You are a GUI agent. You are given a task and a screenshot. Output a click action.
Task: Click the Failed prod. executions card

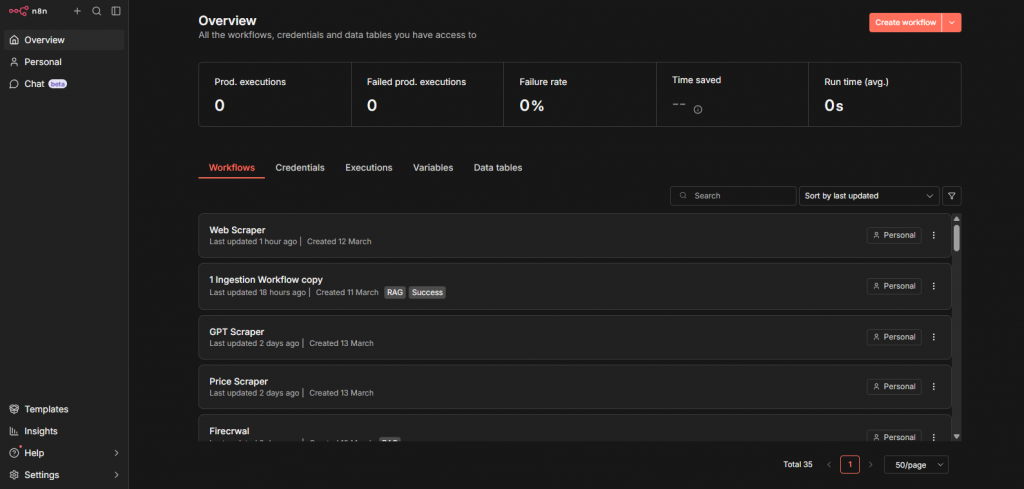click(427, 95)
